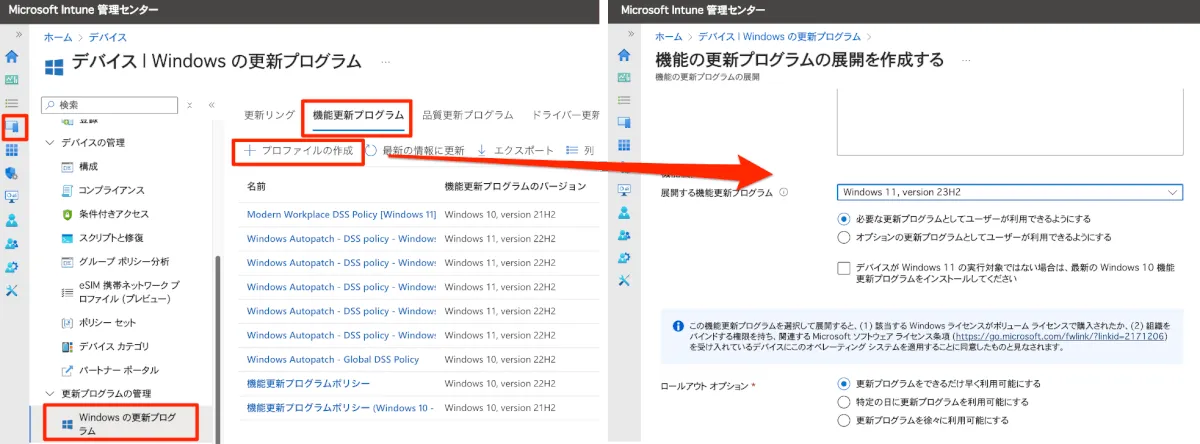Image resolution: width=1200 pixels, height=444 pixels.
Task: Select オプションの更新プログラム radio option
Action: [844, 237]
